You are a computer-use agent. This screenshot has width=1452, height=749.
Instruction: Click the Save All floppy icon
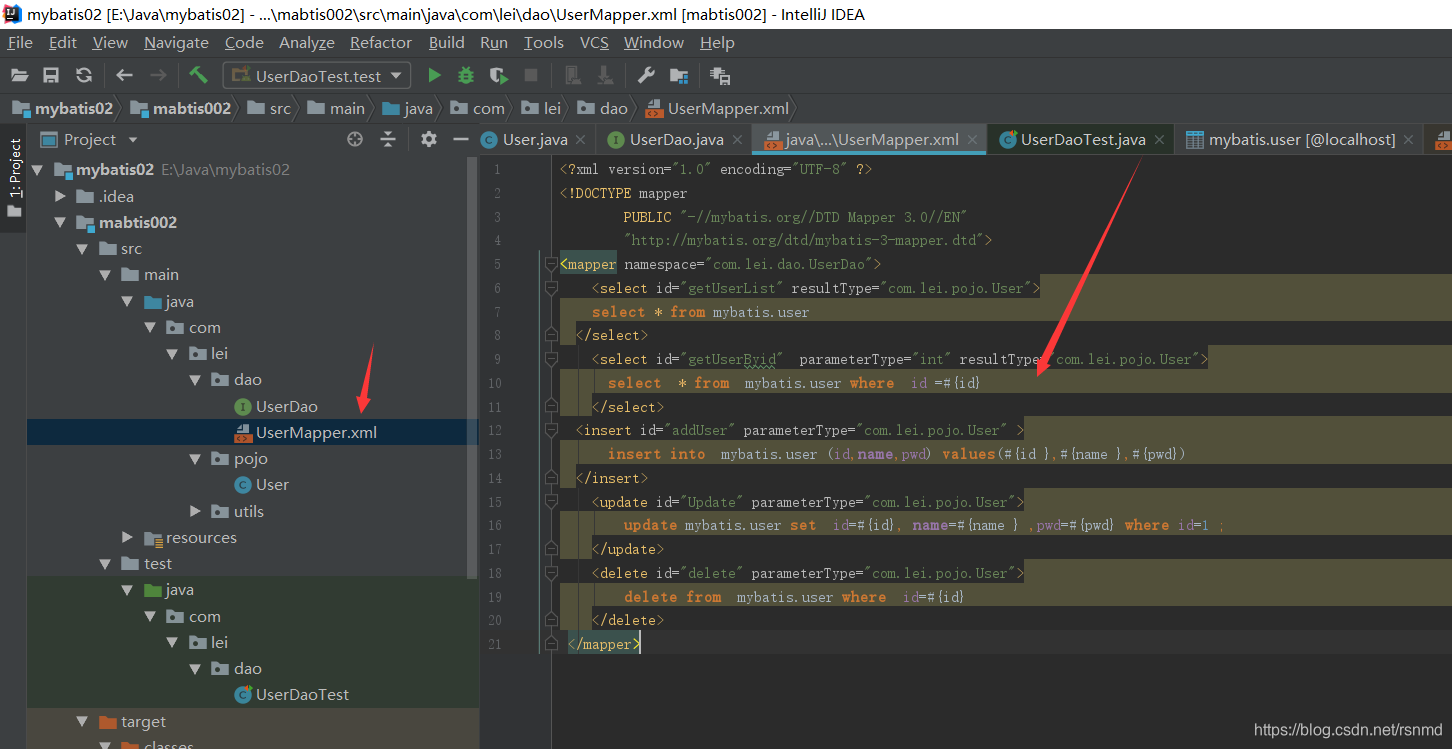(x=51, y=75)
